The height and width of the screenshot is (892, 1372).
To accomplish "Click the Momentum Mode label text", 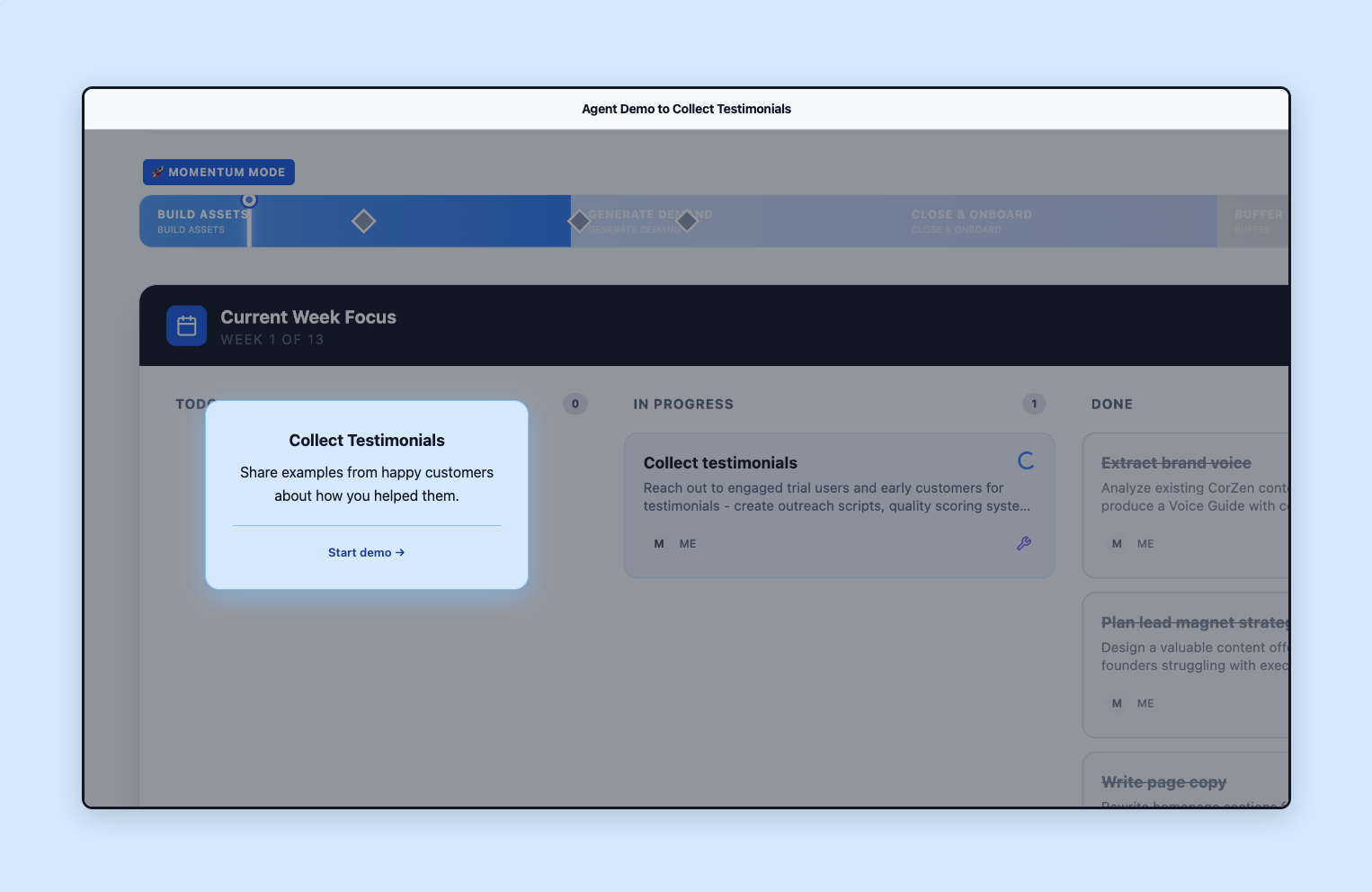I will (227, 173).
